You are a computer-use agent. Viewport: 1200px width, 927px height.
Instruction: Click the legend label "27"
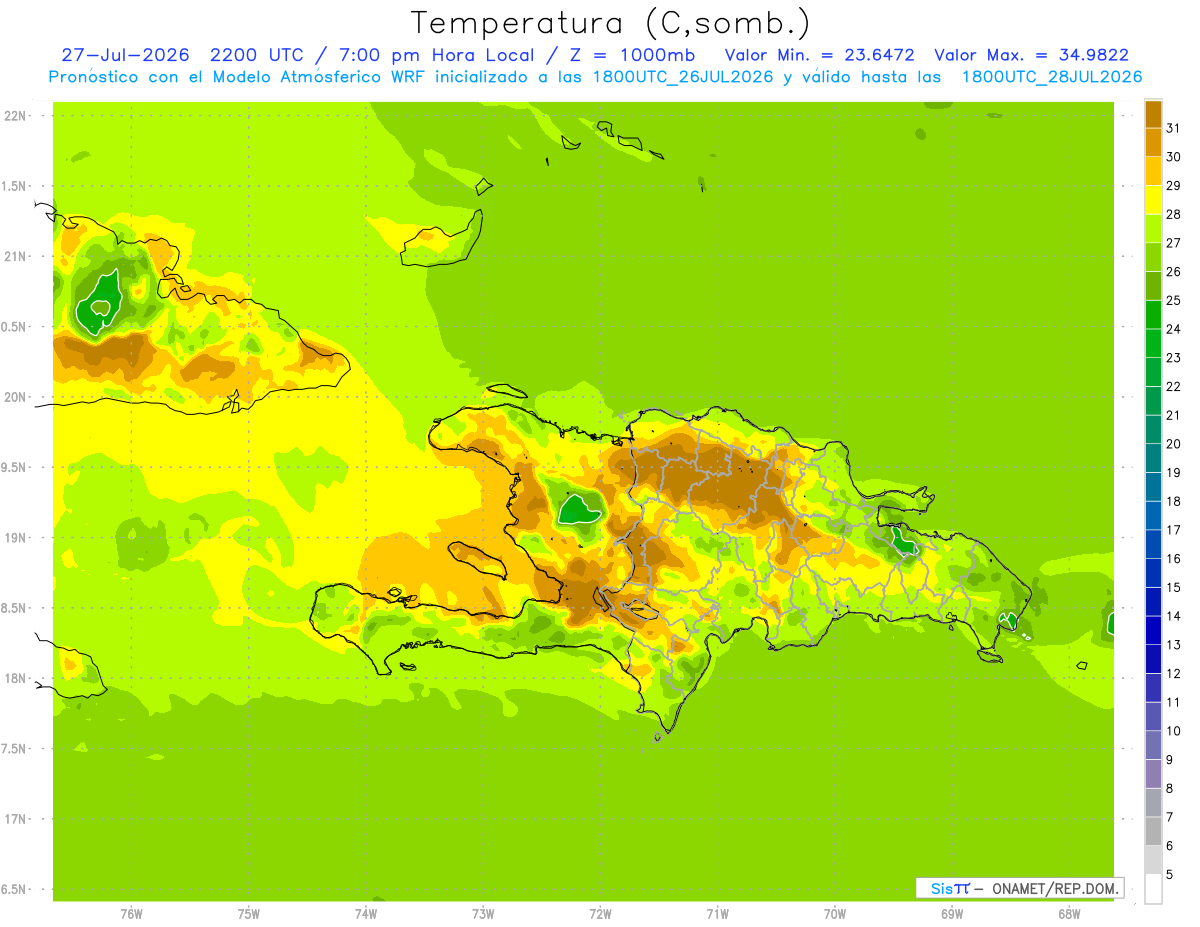1173,243
